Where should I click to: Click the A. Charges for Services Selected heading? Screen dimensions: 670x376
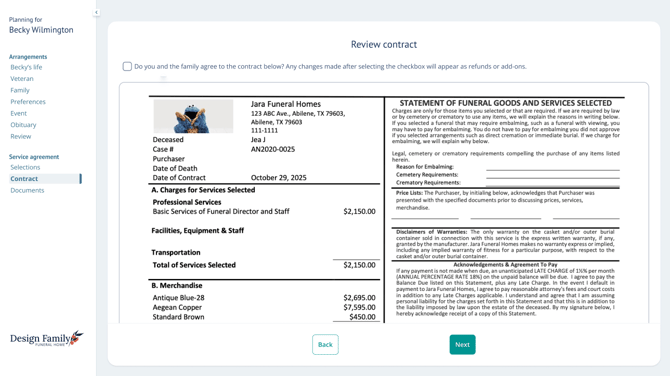click(203, 190)
